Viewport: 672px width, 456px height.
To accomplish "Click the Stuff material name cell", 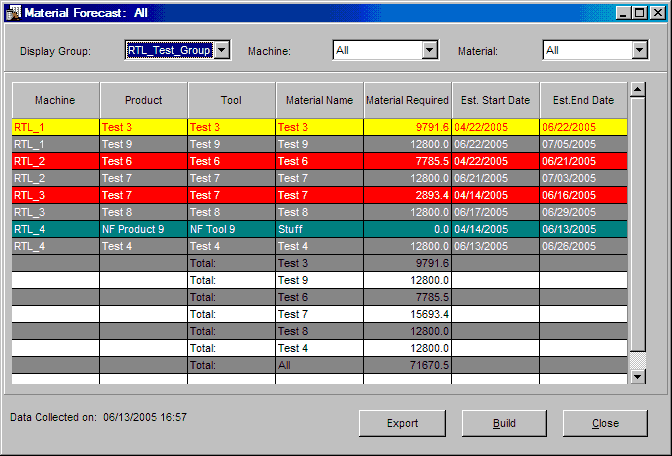I will coord(320,229).
